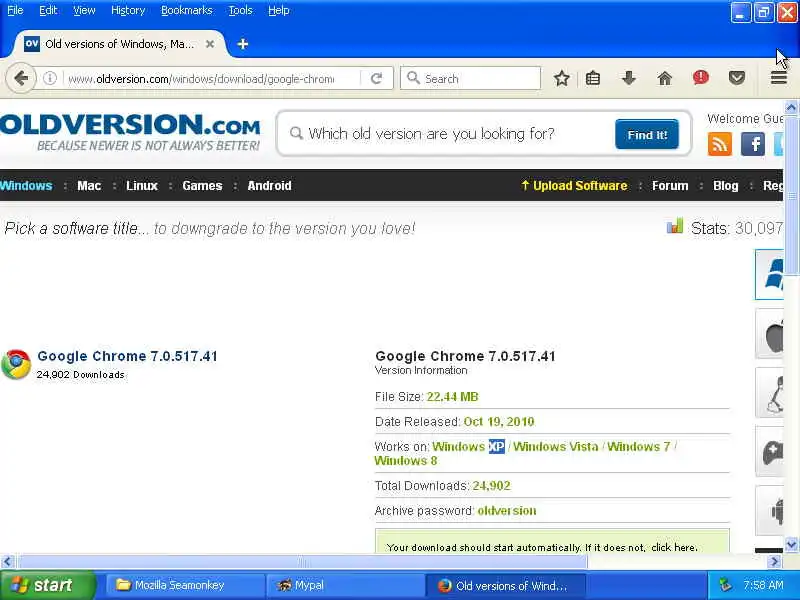This screenshot has height=600, width=800.
Task: Click the vertical scrollbar up arrow
Action: click(x=791, y=108)
